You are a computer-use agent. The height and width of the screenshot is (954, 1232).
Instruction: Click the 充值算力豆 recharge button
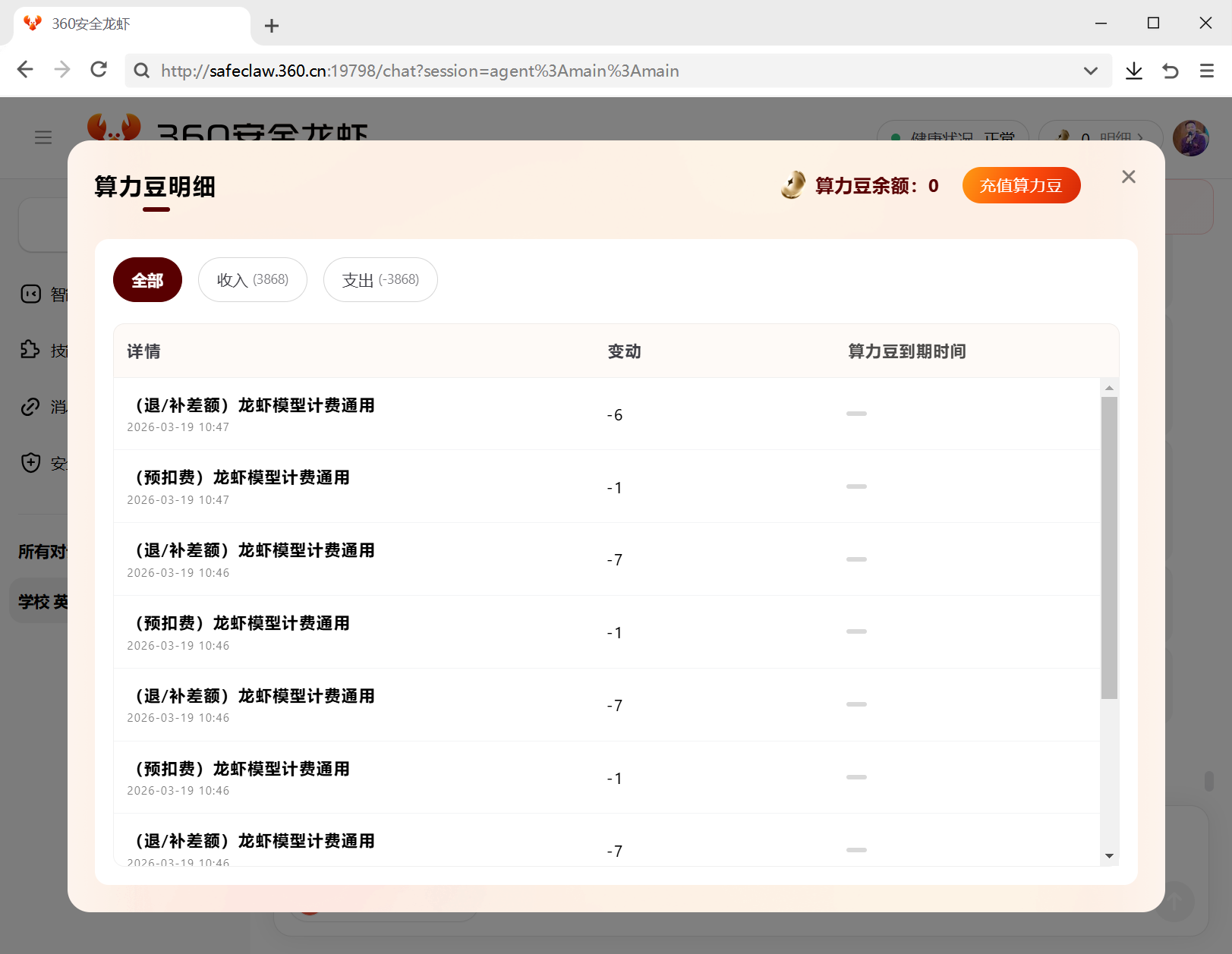[x=1021, y=185]
